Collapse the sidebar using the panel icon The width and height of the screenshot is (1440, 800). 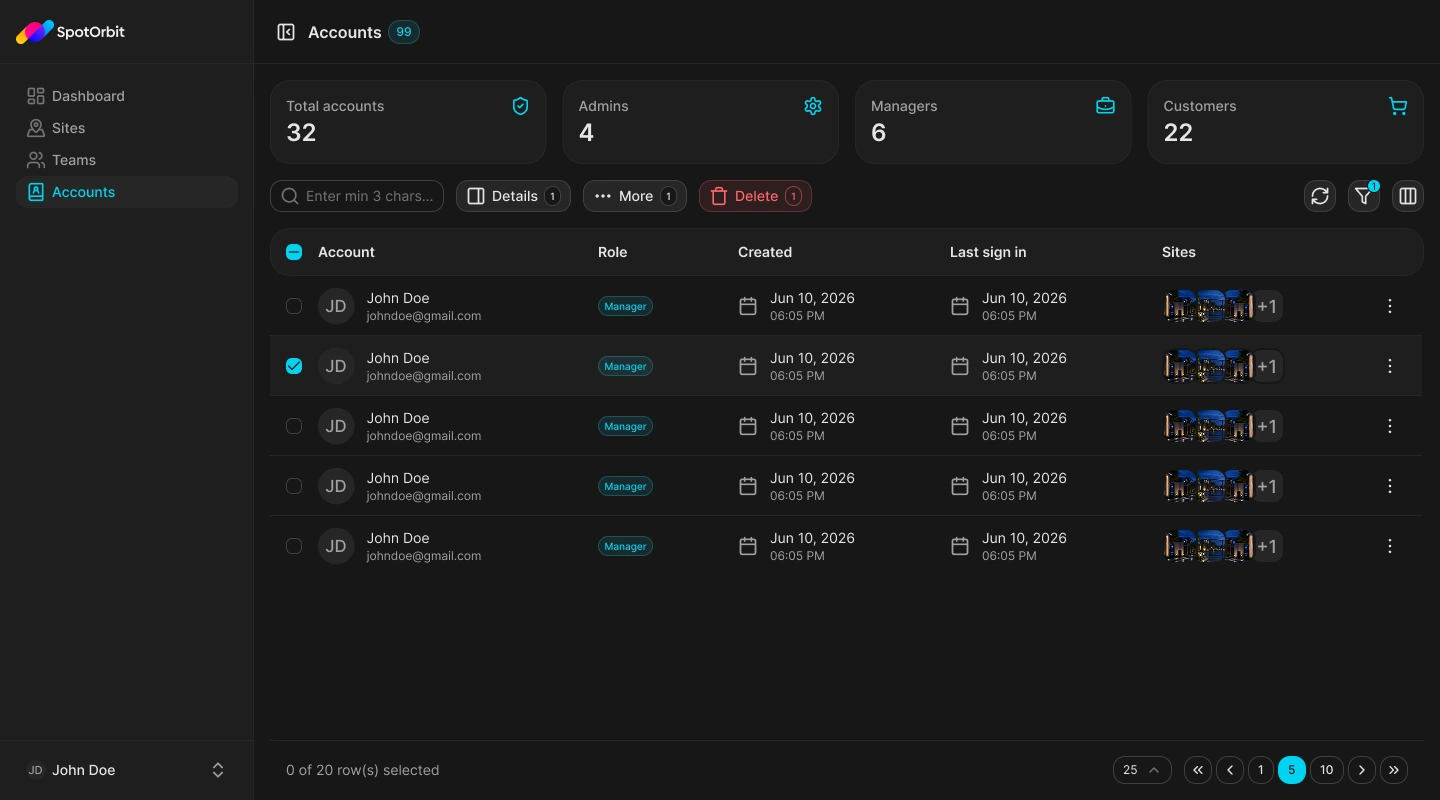point(286,32)
